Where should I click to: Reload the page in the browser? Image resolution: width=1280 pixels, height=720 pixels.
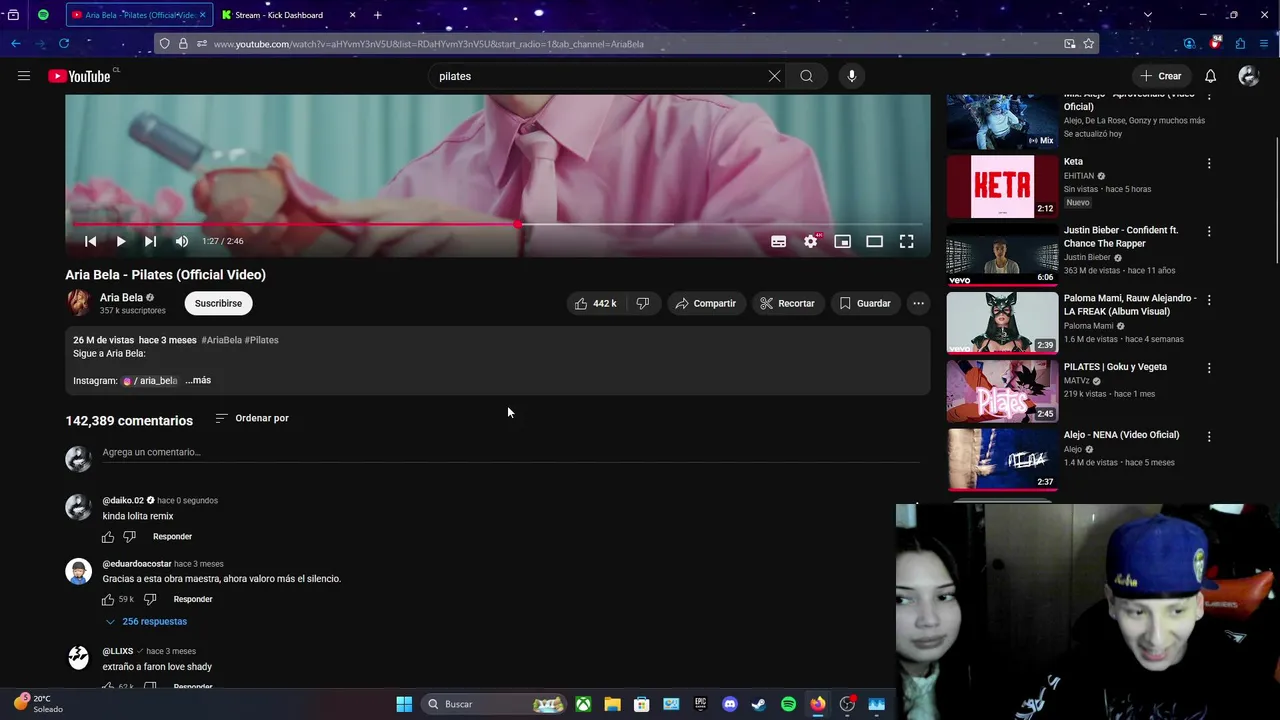click(64, 44)
